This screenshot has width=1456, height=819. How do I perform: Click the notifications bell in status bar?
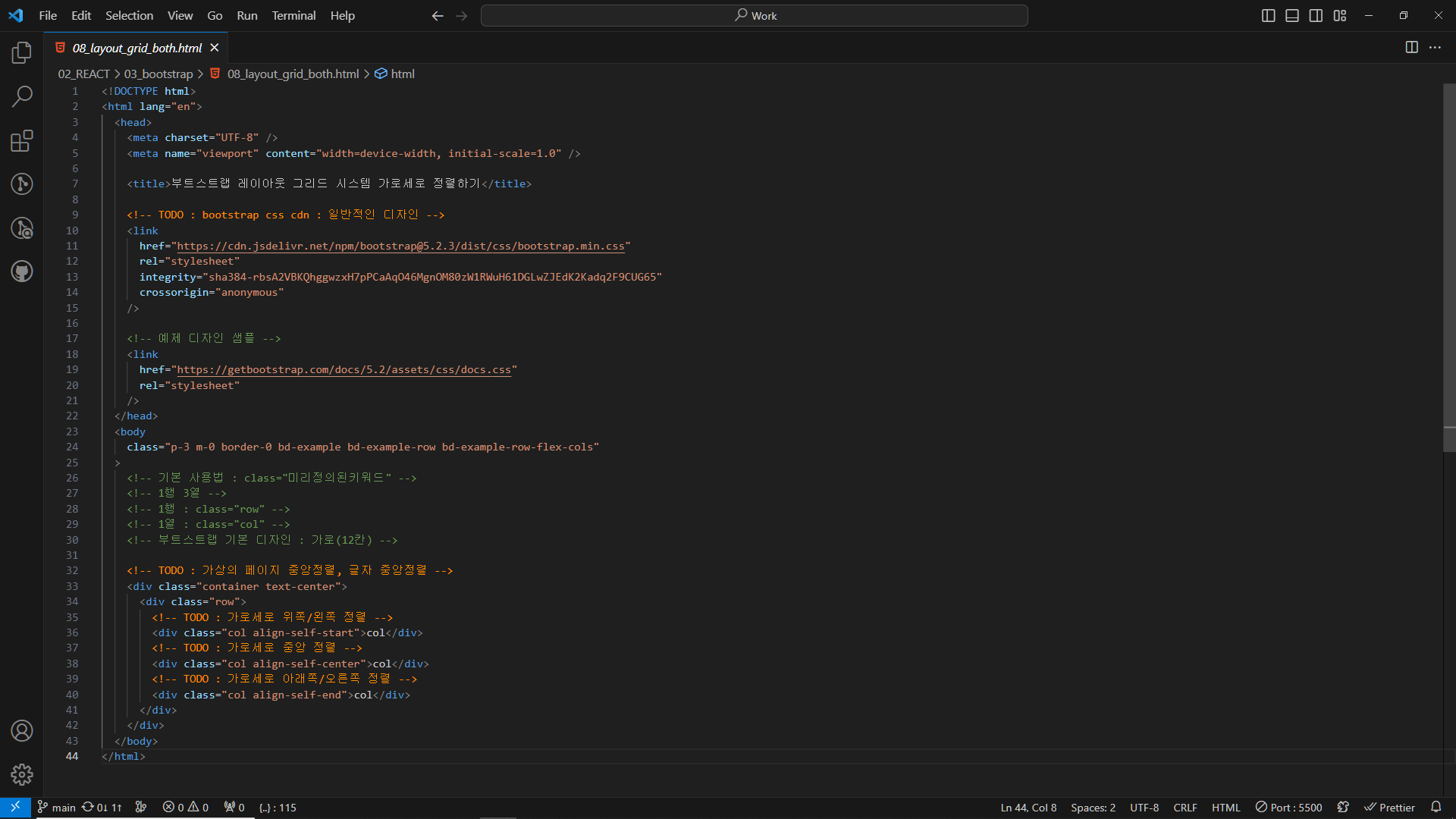pyautogui.click(x=1436, y=808)
